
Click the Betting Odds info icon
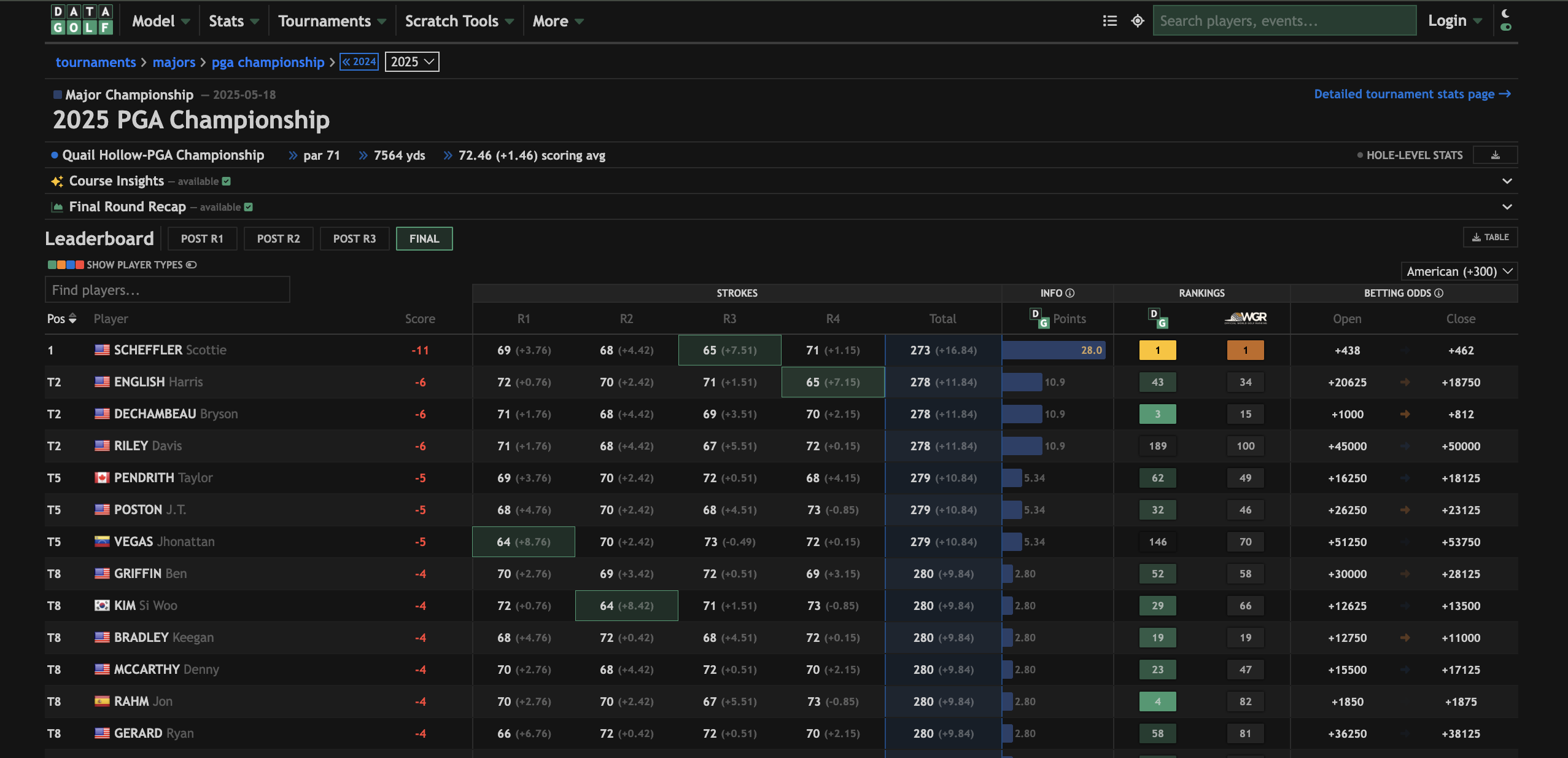(1439, 293)
